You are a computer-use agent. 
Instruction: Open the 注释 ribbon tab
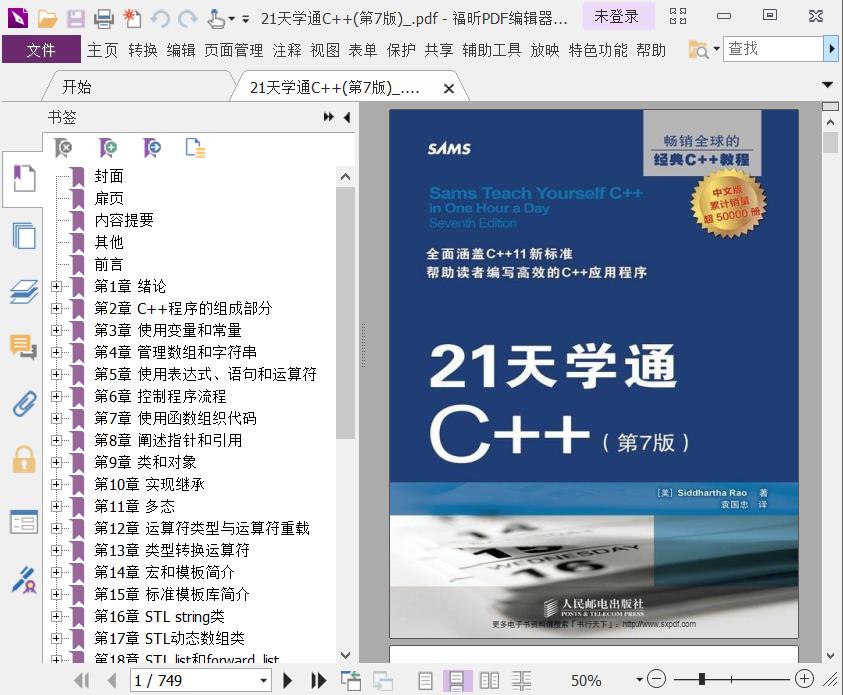coord(287,50)
